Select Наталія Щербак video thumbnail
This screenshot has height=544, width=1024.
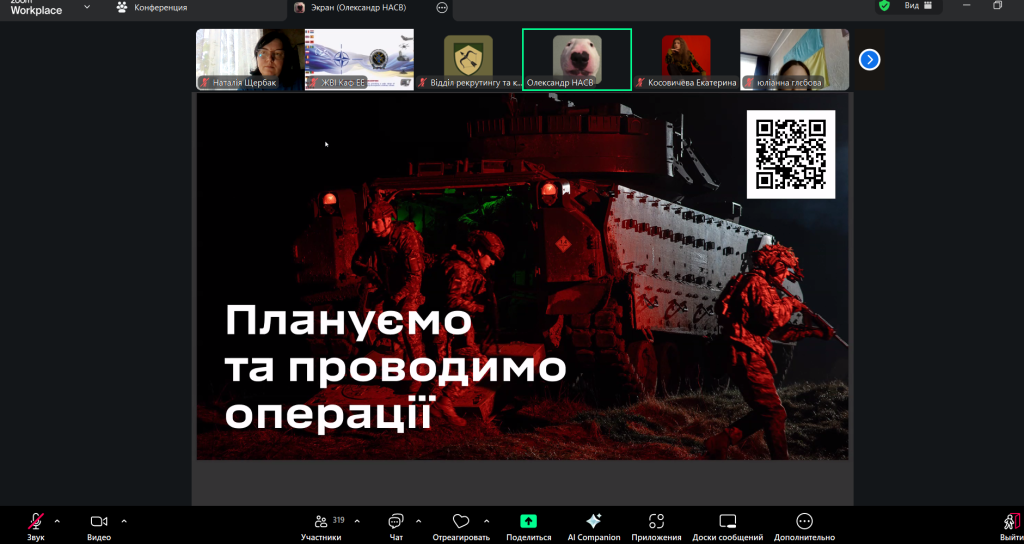click(x=249, y=59)
